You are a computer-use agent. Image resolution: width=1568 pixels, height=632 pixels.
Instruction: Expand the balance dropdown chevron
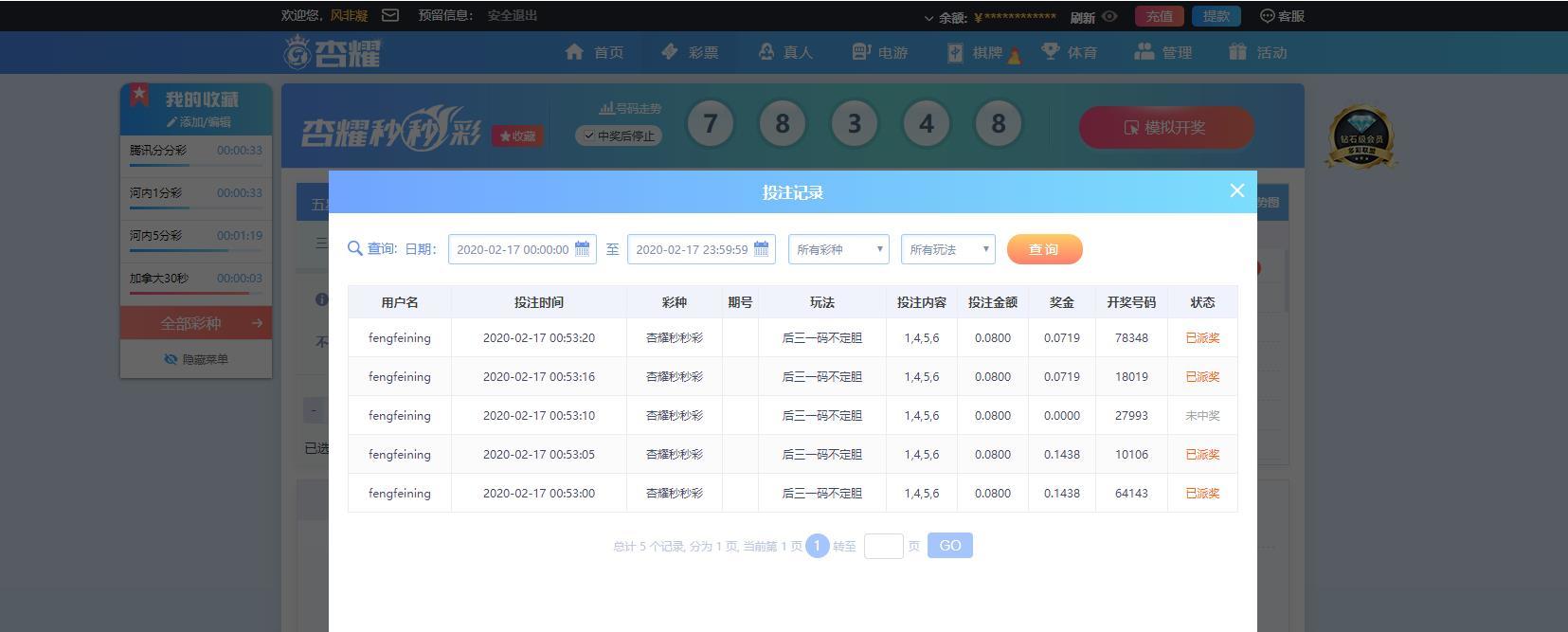[928, 17]
